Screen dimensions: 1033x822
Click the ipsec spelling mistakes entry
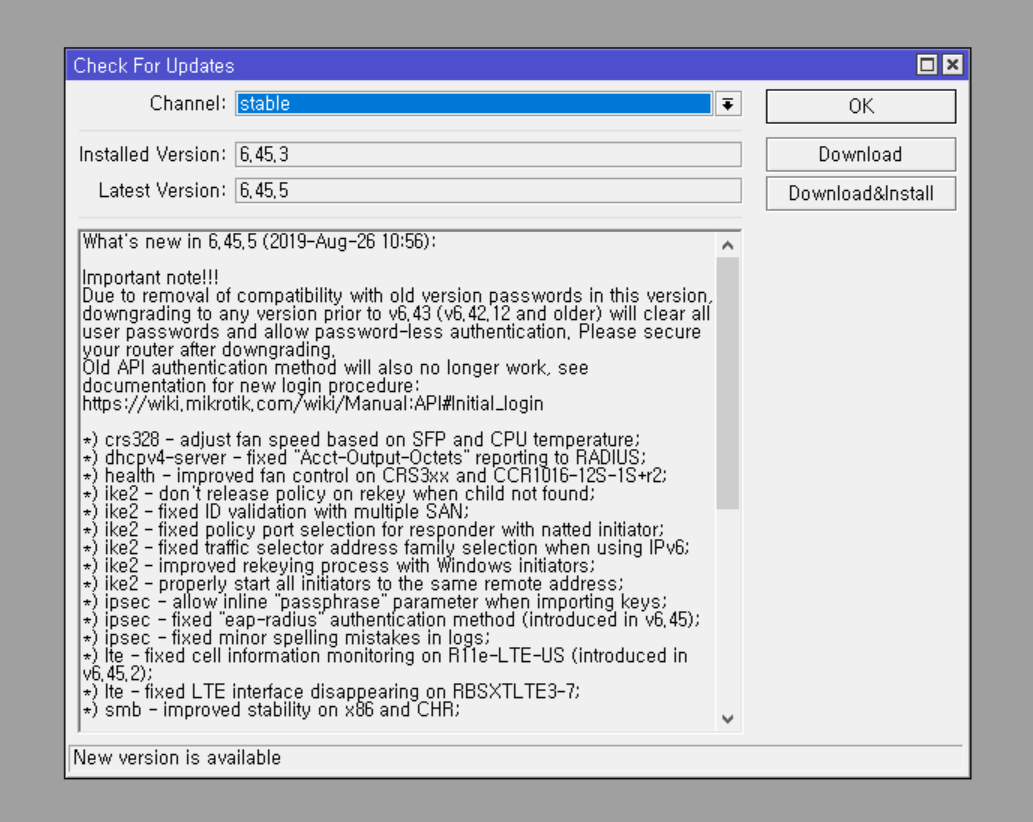click(287, 638)
